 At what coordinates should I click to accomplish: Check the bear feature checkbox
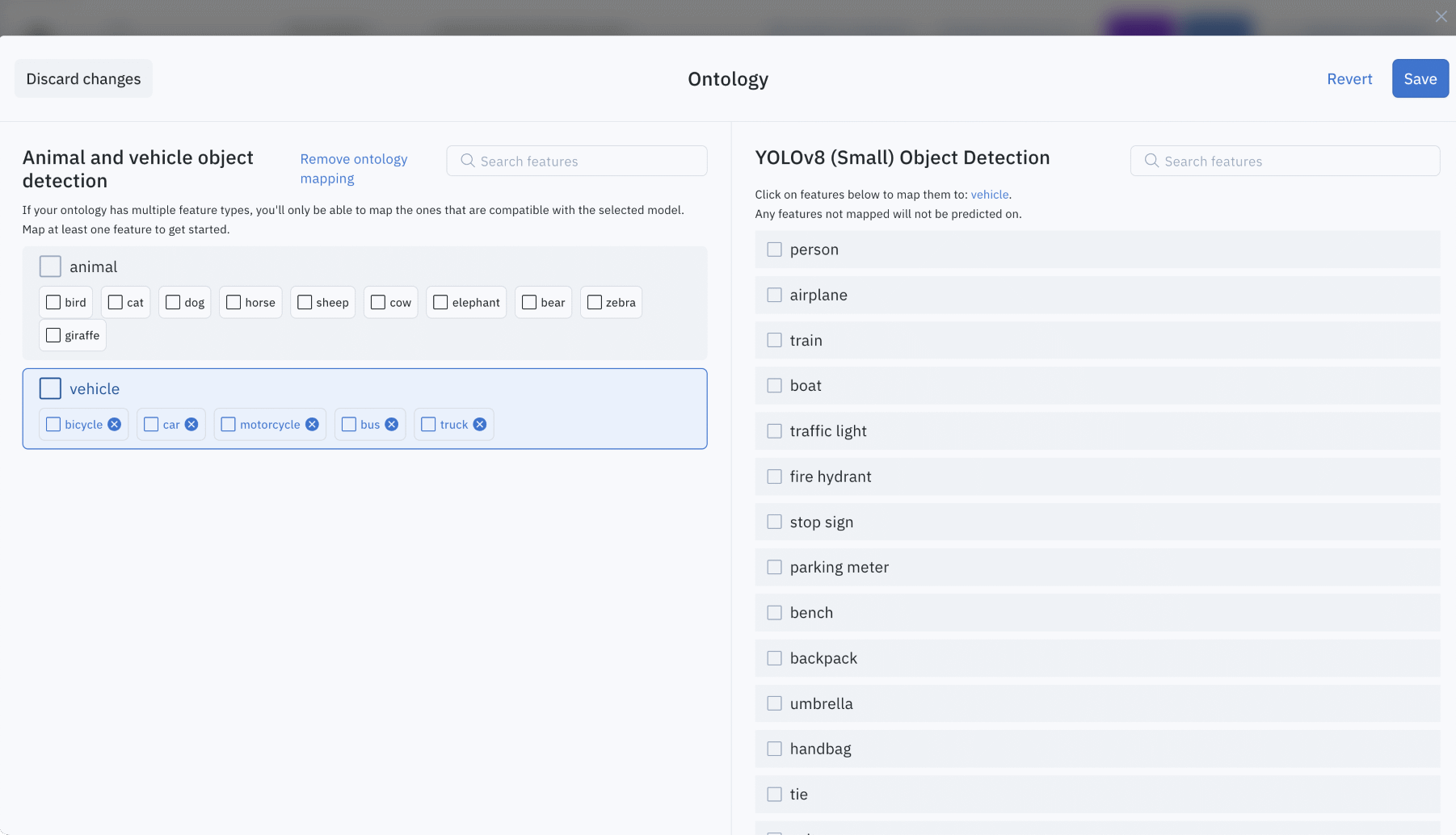(529, 302)
